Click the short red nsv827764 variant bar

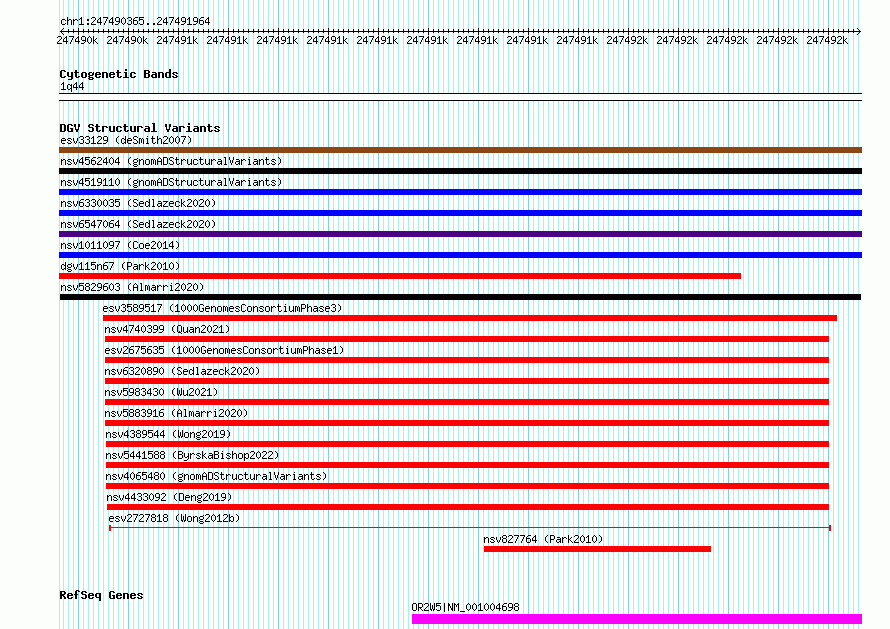click(x=597, y=549)
